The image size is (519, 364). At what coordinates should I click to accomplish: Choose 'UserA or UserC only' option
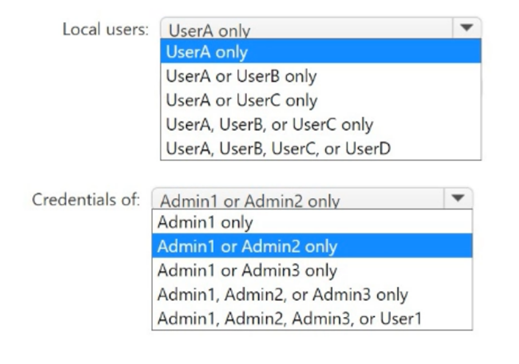pyautogui.click(x=321, y=100)
